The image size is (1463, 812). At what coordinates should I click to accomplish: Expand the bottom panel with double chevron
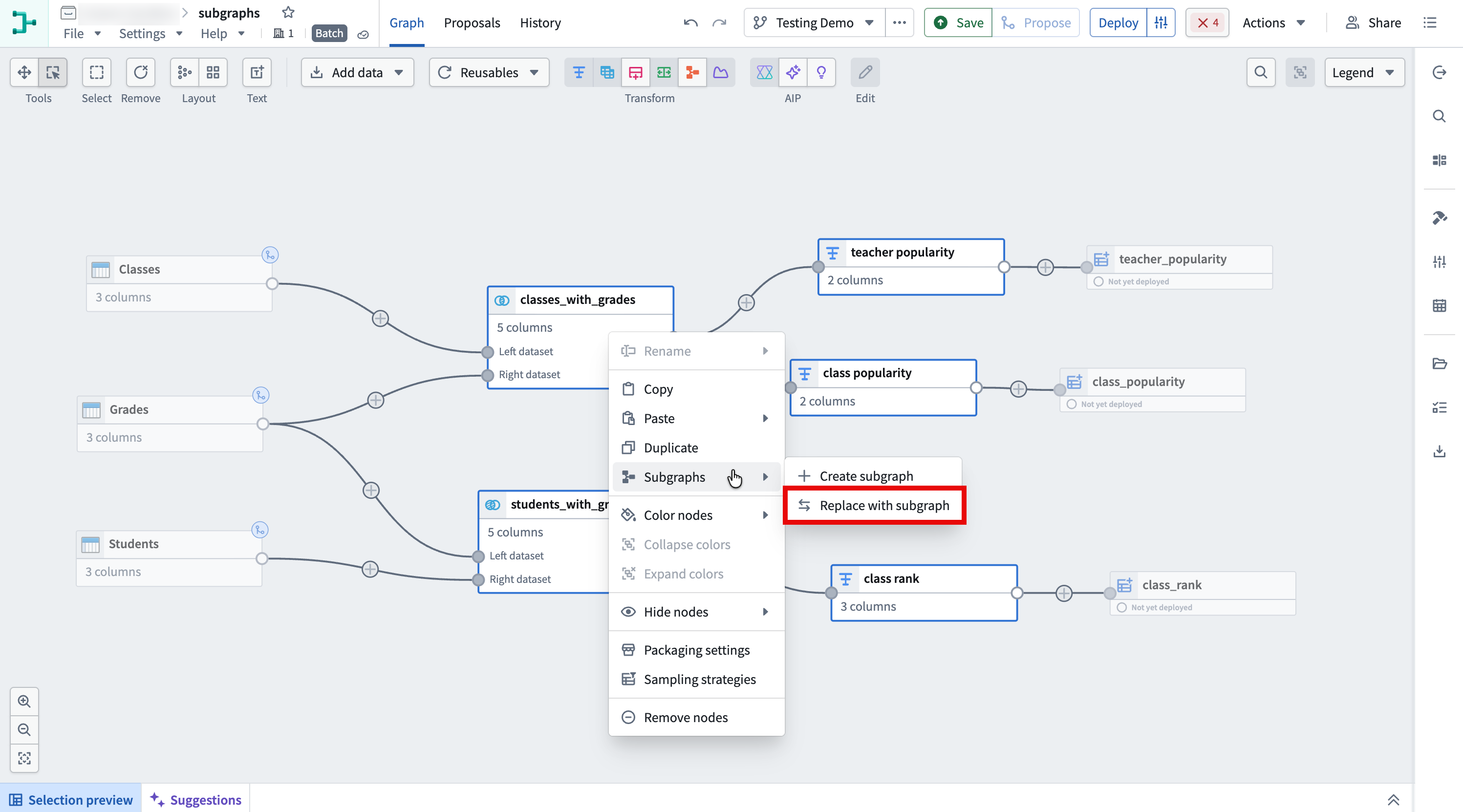pyautogui.click(x=1393, y=799)
